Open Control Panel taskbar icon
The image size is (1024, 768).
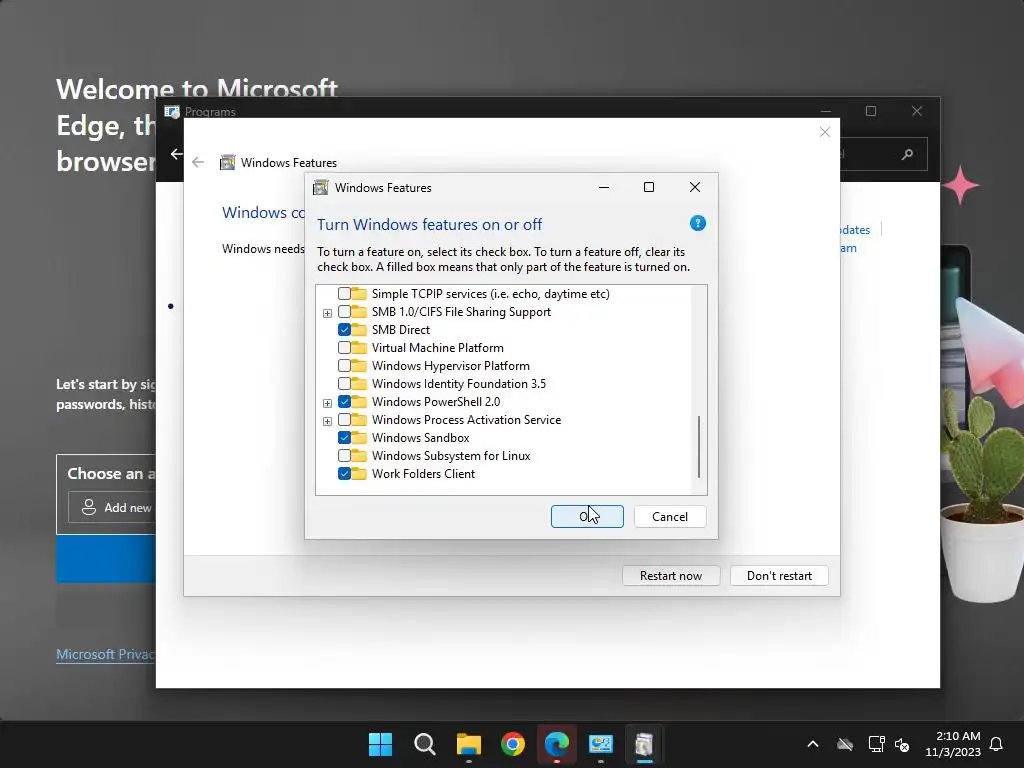600,744
